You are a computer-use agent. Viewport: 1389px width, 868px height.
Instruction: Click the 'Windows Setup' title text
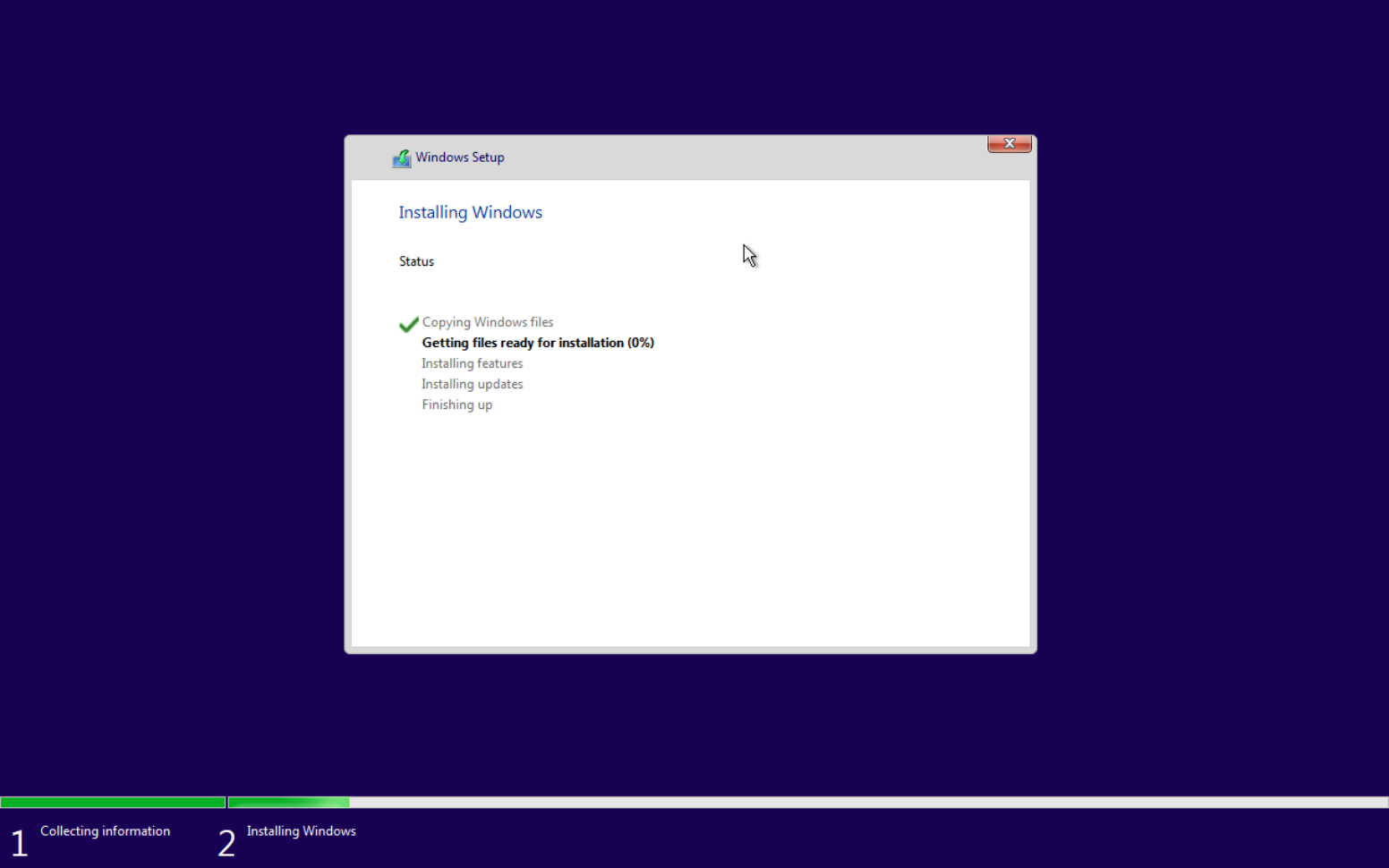pos(459,157)
